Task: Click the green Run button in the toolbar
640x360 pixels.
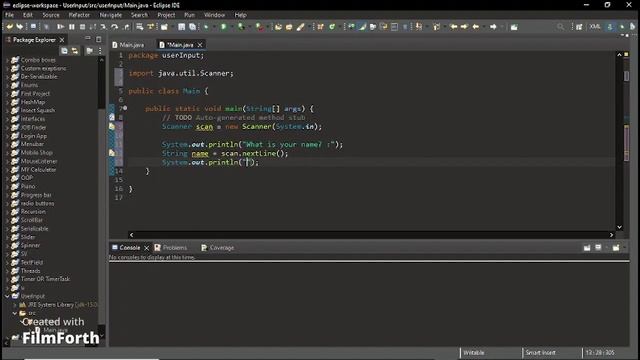Action: (x=224, y=27)
